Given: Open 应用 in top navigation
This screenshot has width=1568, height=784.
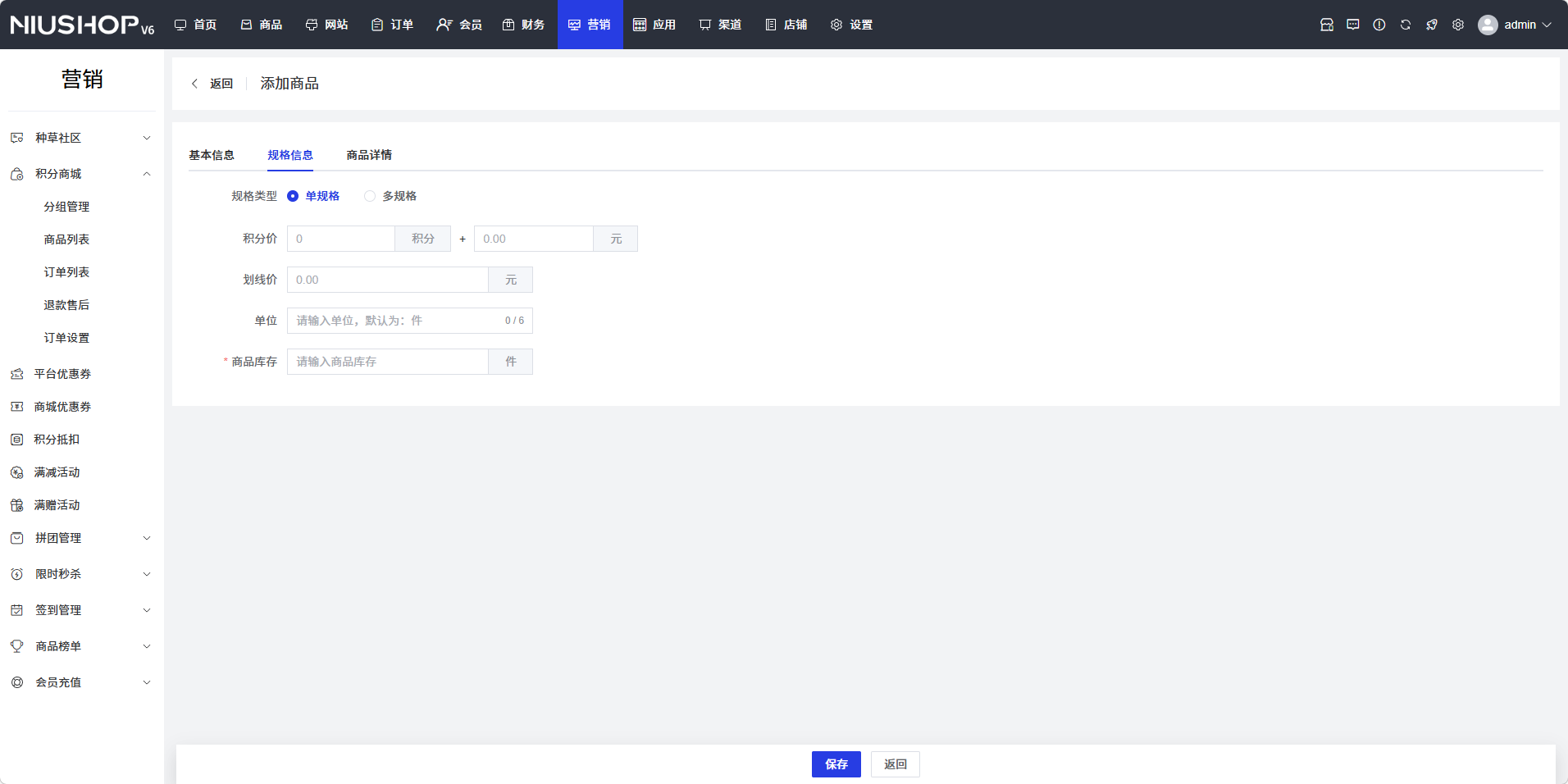Looking at the screenshot, I should tap(655, 25).
